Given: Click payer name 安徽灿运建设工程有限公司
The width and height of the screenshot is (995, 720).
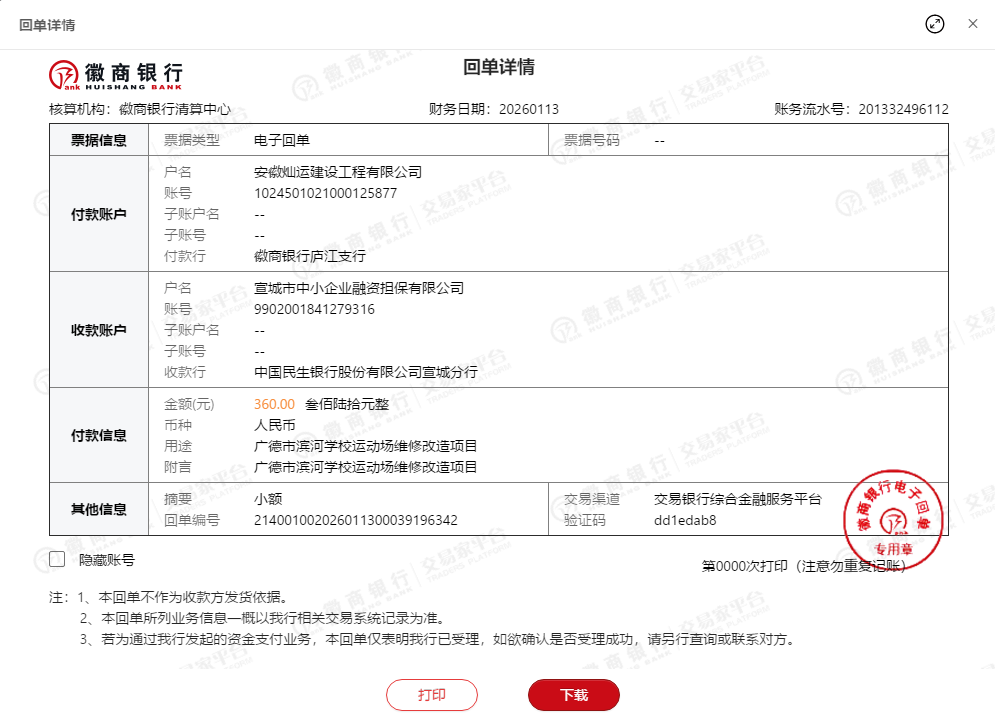Looking at the screenshot, I should pyautogui.click(x=338, y=172).
